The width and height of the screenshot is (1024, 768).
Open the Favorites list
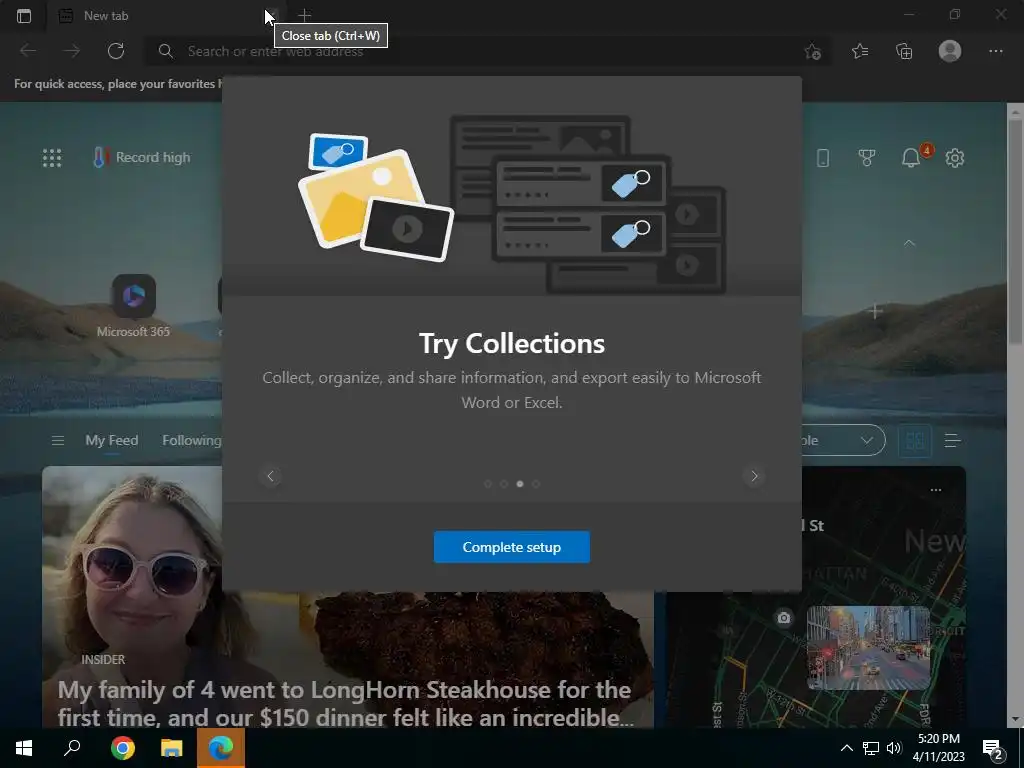click(x=860, y=51)
